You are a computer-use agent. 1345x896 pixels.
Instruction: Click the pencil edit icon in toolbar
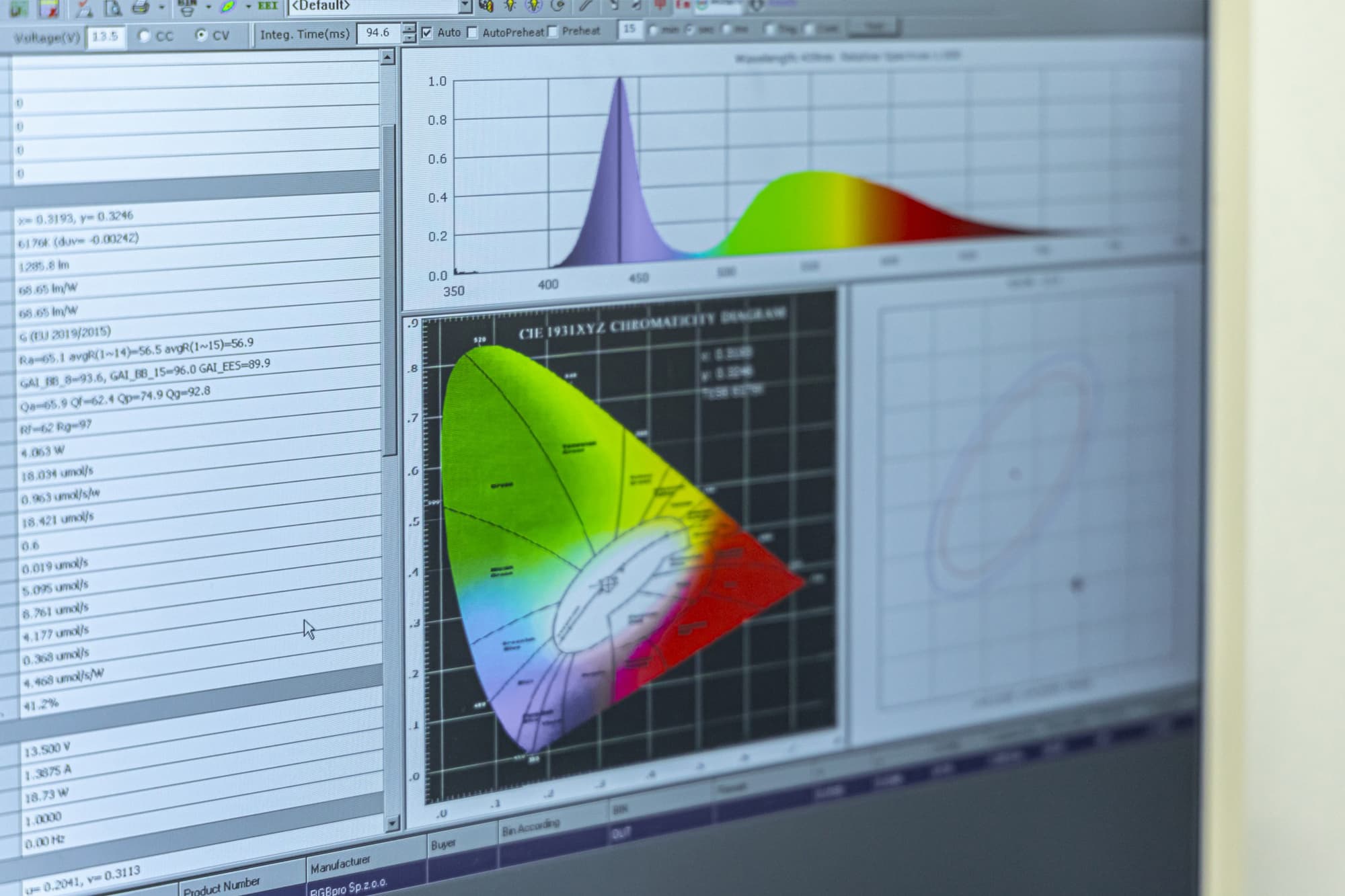click(586, 6)
